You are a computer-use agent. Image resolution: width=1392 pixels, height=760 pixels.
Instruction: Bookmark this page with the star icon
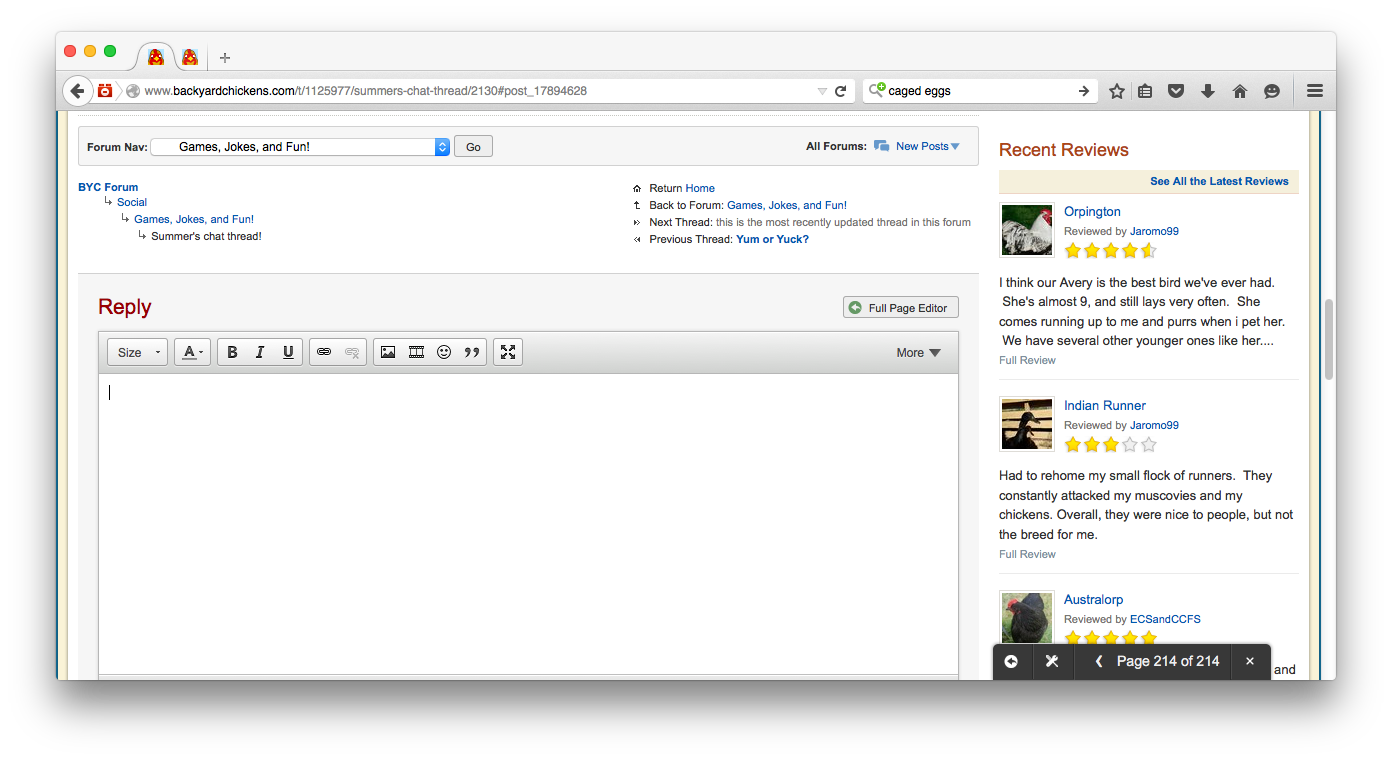pyautogui.click(x=1117, y=91)
